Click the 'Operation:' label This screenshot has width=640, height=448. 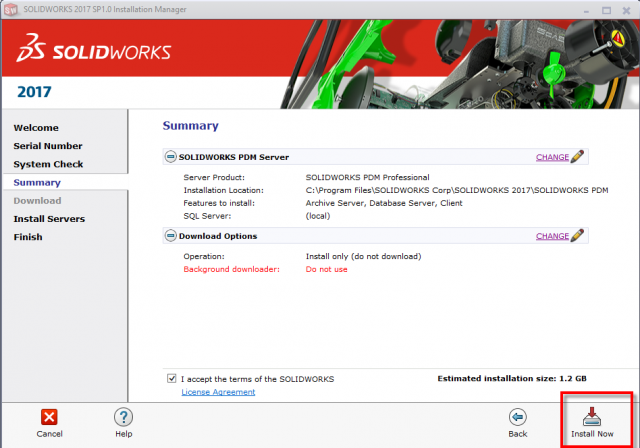click(x=204, y=256)
